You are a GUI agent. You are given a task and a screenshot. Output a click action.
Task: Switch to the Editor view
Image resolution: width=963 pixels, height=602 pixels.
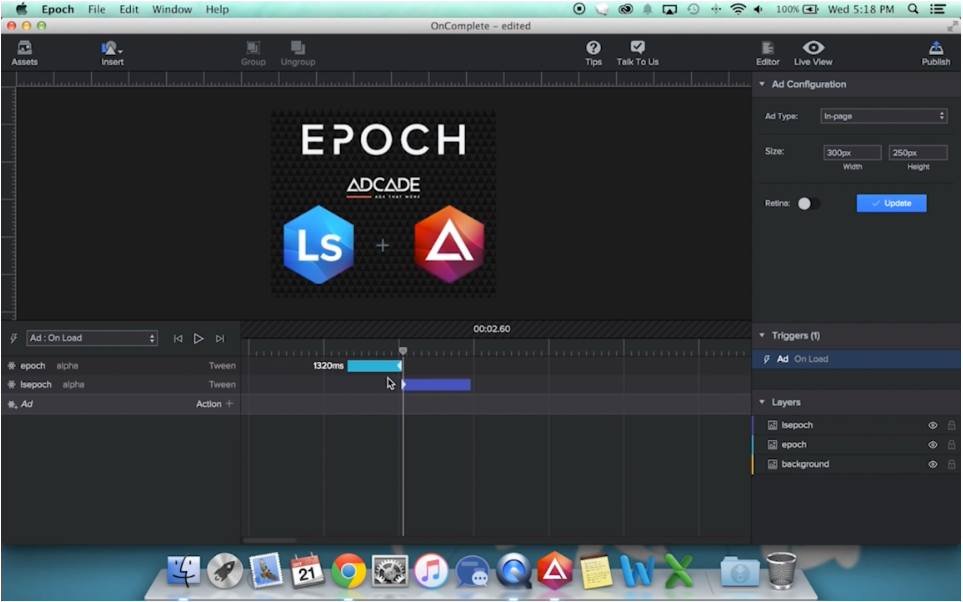768,53
